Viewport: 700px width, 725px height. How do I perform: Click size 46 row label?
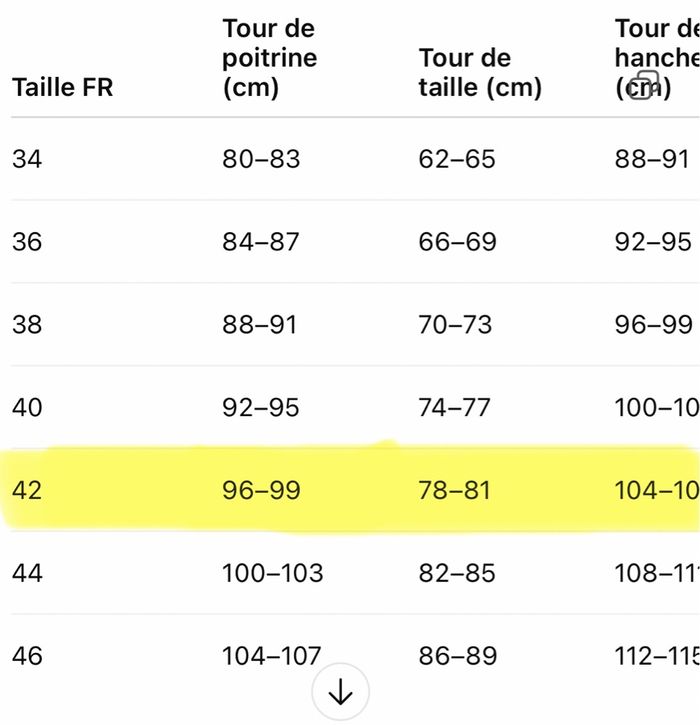[x=27, y=656]
